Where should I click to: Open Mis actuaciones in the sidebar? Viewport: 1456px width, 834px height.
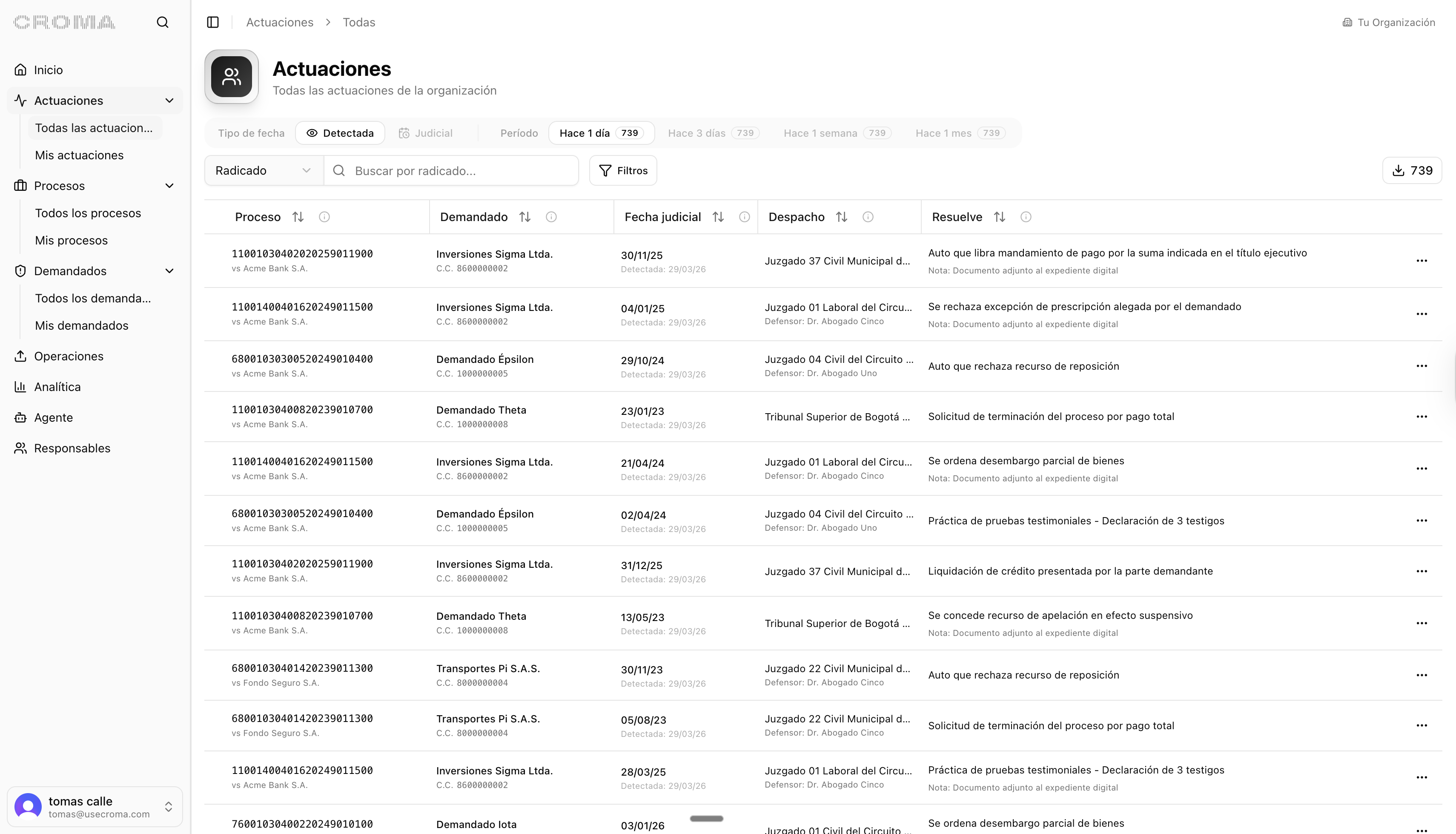pyautogui.click(x=79, y=155)
